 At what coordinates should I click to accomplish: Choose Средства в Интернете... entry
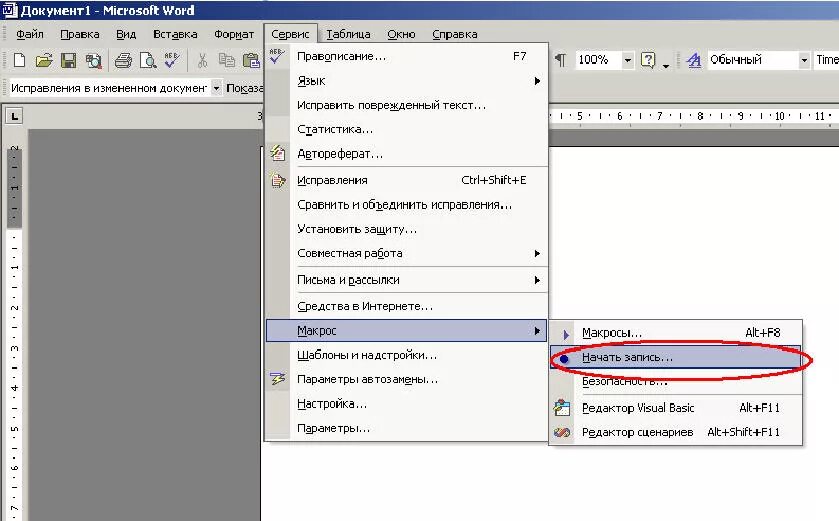407,307
